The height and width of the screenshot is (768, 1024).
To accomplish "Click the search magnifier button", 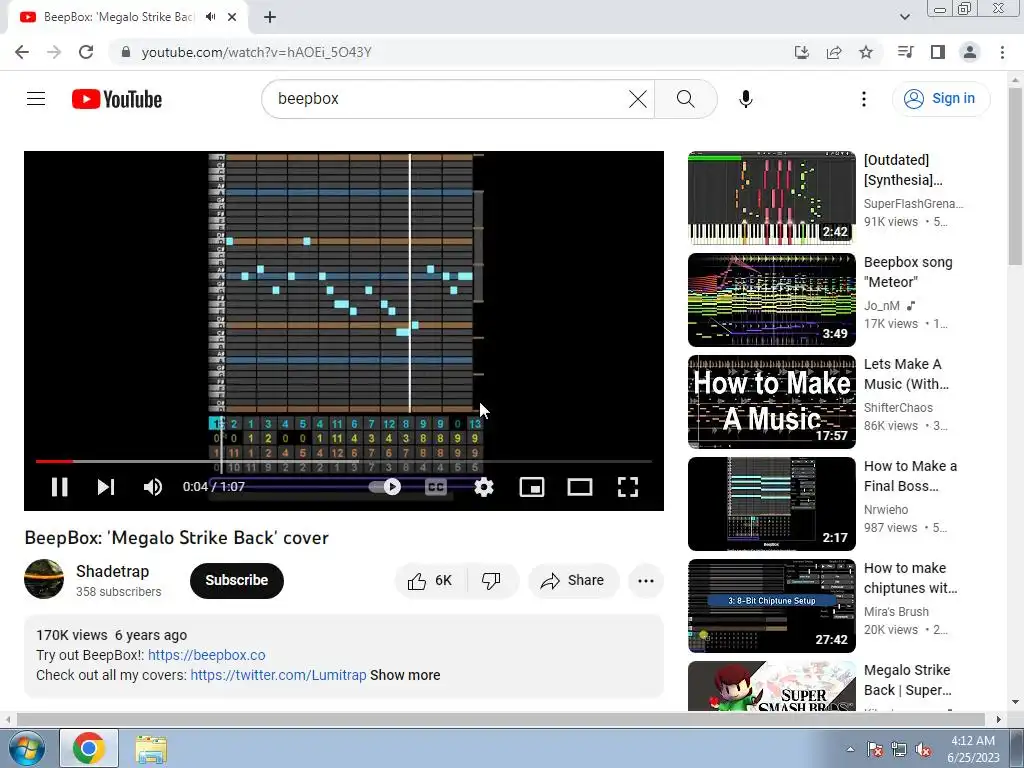I will (686, 99).
